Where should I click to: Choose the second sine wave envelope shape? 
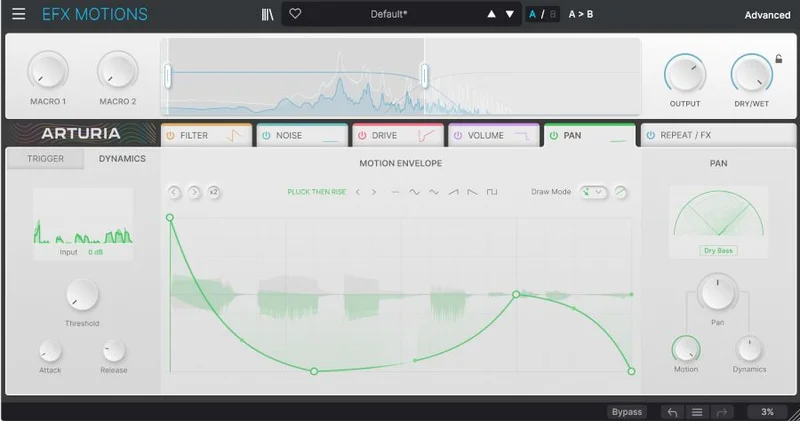434,192
